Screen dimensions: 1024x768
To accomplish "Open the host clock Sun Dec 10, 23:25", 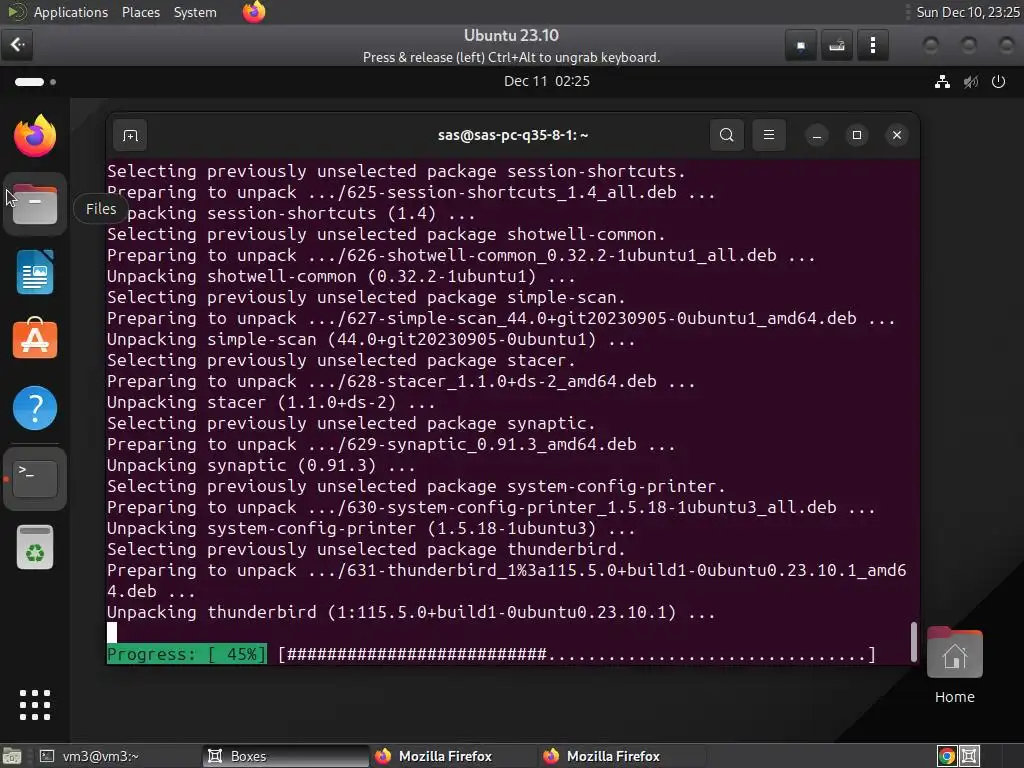I will tap(968, 12).
